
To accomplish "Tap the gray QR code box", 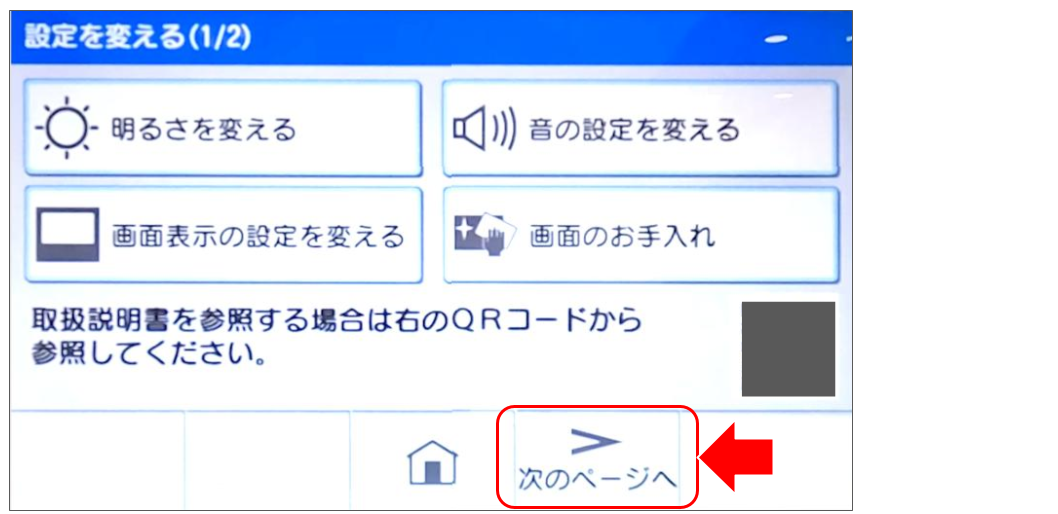I will 788,349.
